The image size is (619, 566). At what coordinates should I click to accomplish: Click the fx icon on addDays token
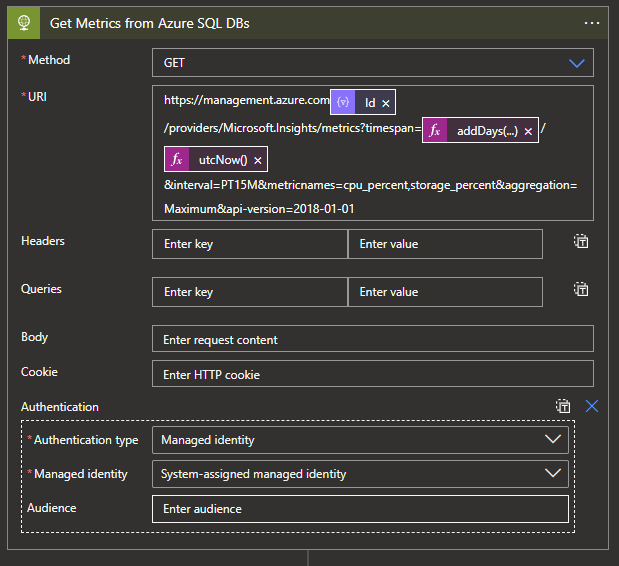[x=435, y=130]
